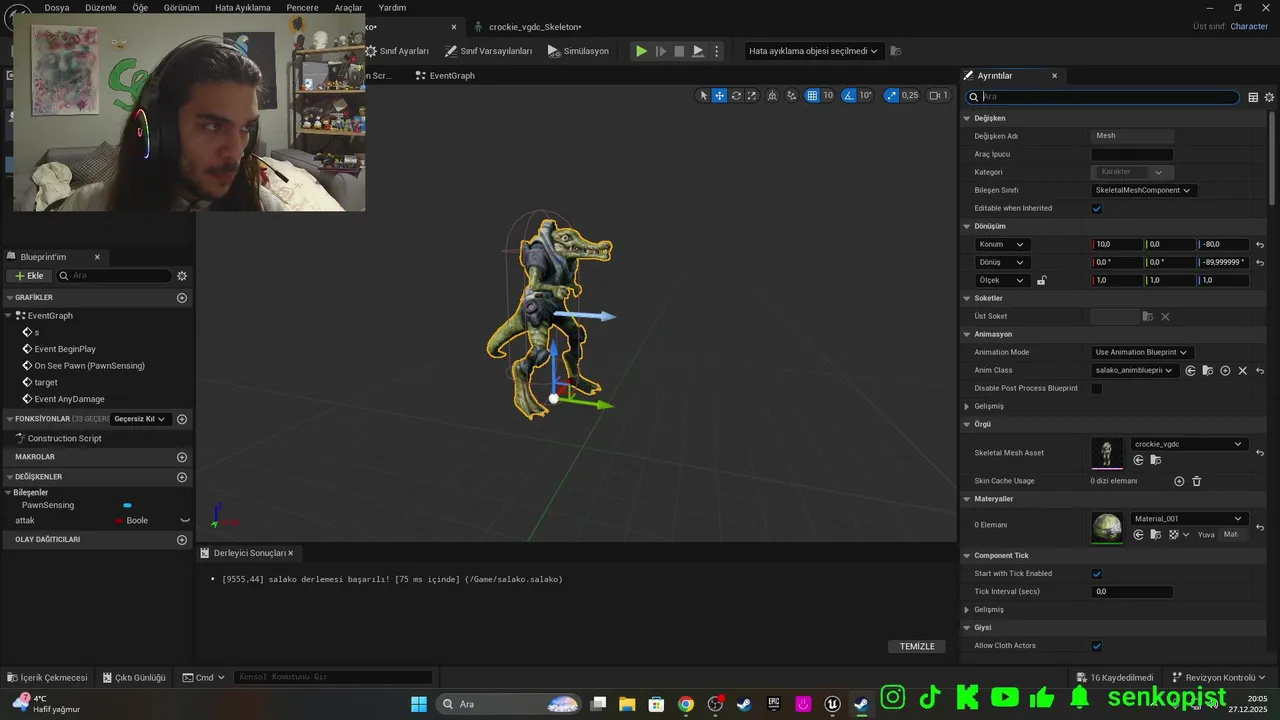
Task: Toggle Editable when Inherited checkbox
Action: (x=1097, y=208)
